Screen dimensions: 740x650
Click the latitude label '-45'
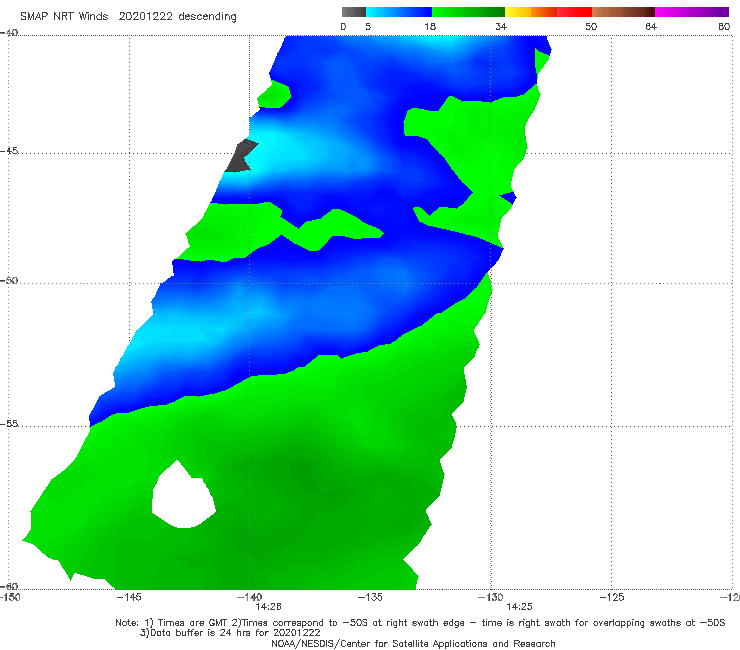coord(9,151)
